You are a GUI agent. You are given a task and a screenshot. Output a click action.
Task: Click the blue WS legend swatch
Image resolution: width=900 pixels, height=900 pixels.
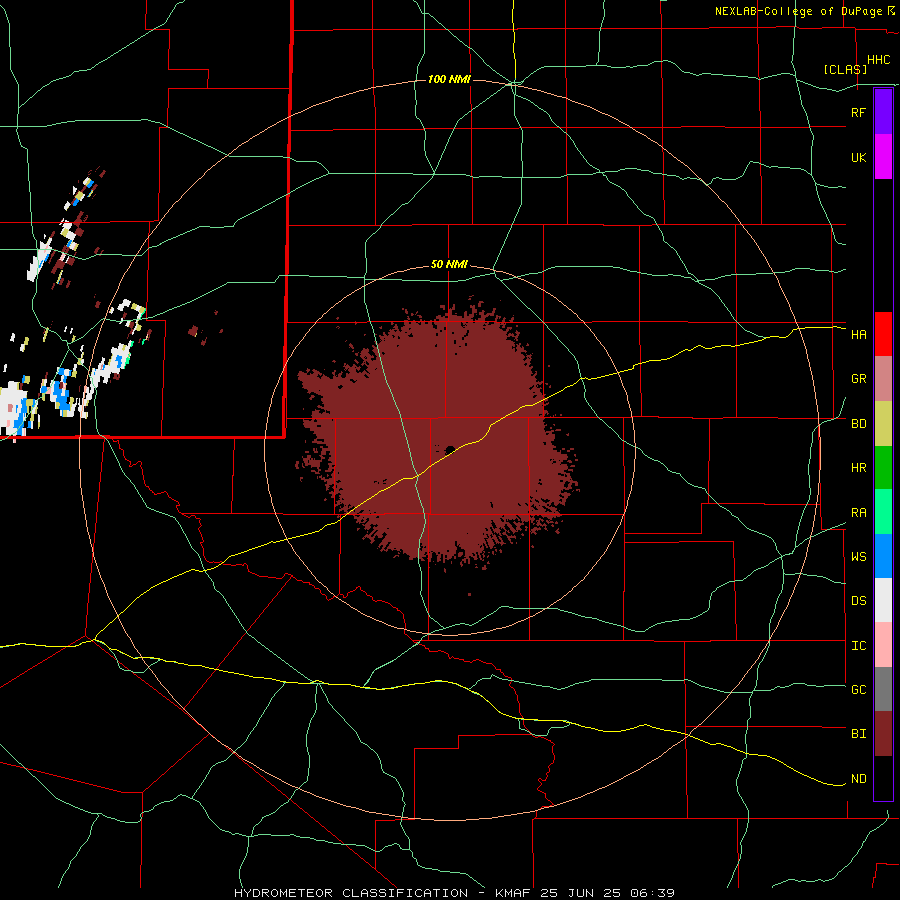[883, 556]
